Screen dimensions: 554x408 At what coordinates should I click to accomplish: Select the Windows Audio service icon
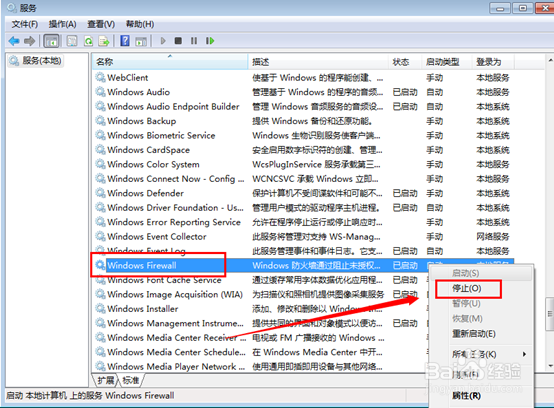click(100, 92)
